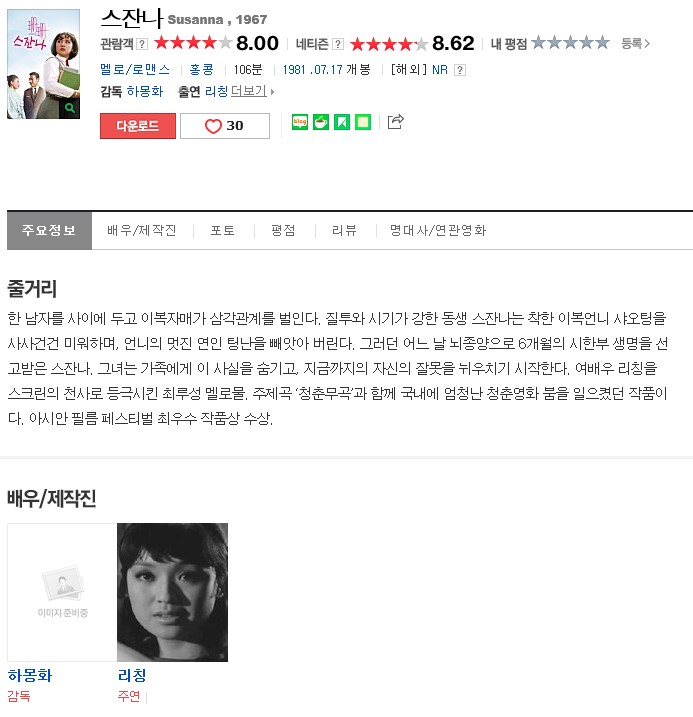Open the 명대사/연관영화 tab
693x717 pixels.
click(438, 230)
